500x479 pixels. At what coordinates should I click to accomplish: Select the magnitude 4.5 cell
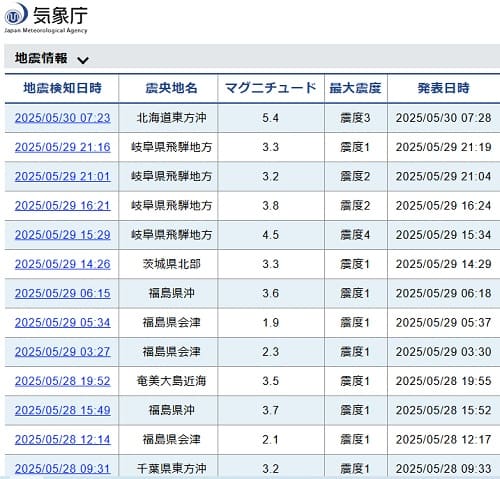pos(270,235)
